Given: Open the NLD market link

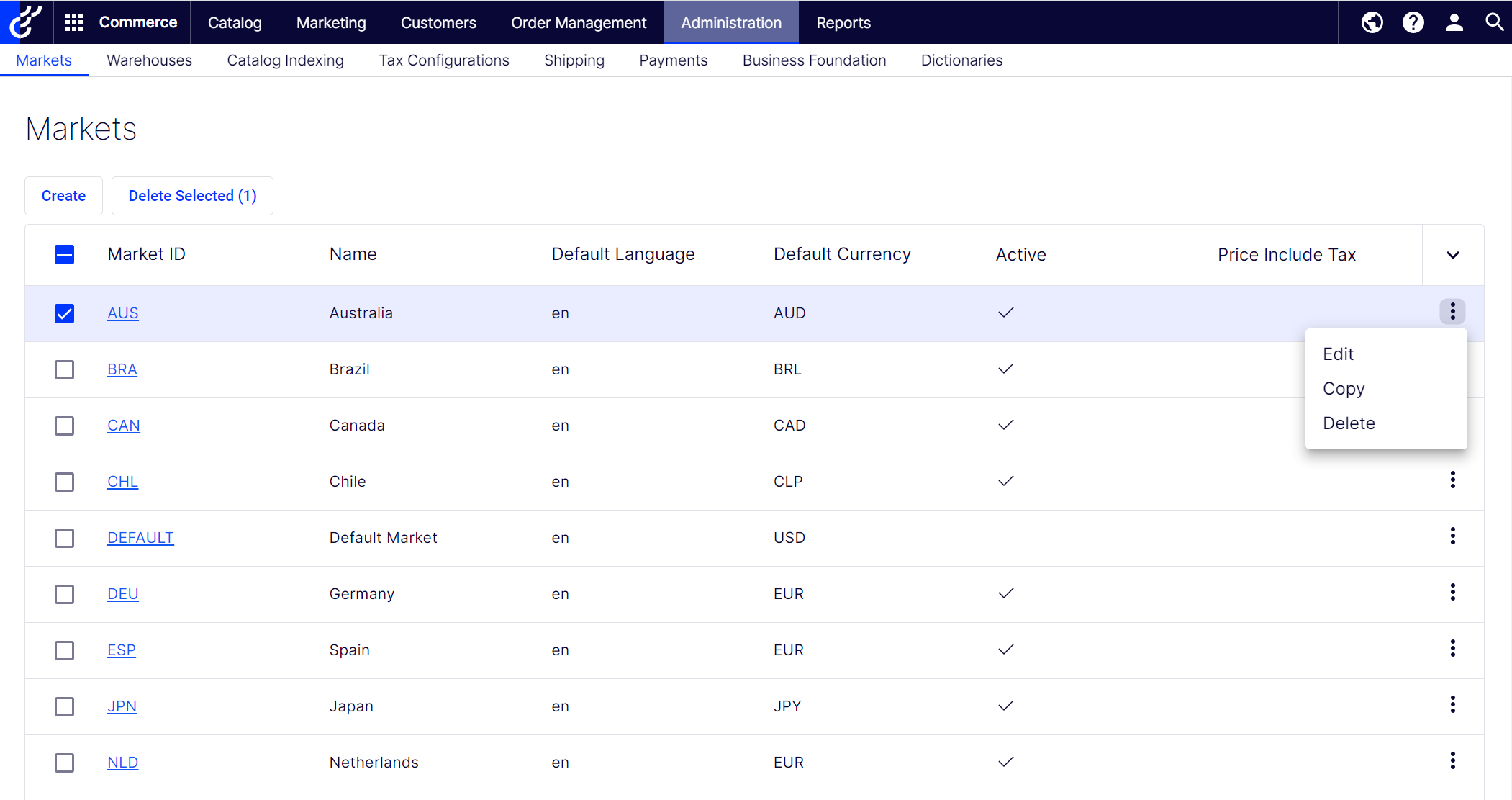Looking at the screenshot, I should coord(123,763).
